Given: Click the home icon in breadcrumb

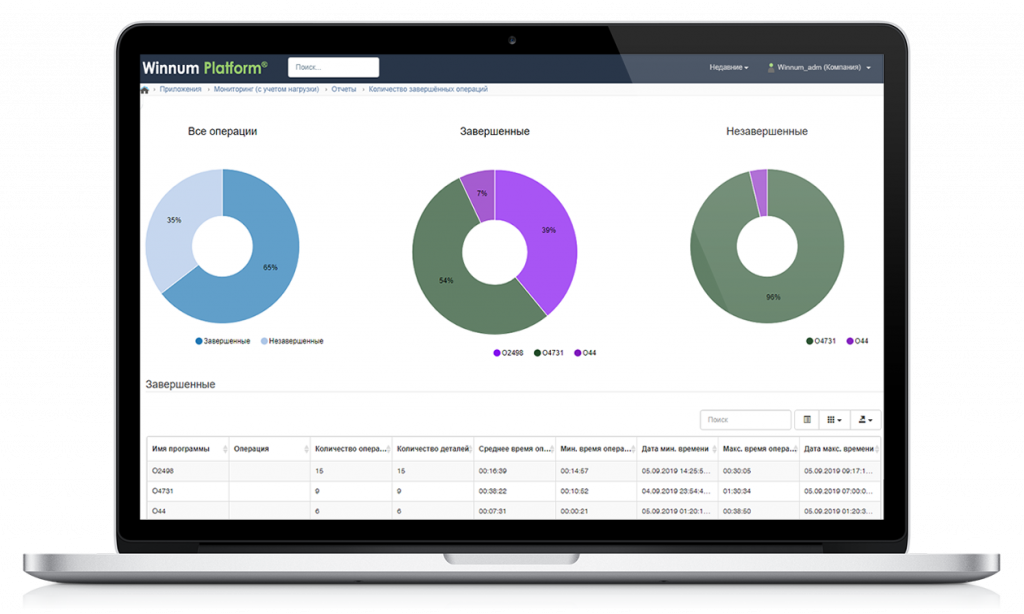Looking at the screenshot, I should click(x=145, y=90).
